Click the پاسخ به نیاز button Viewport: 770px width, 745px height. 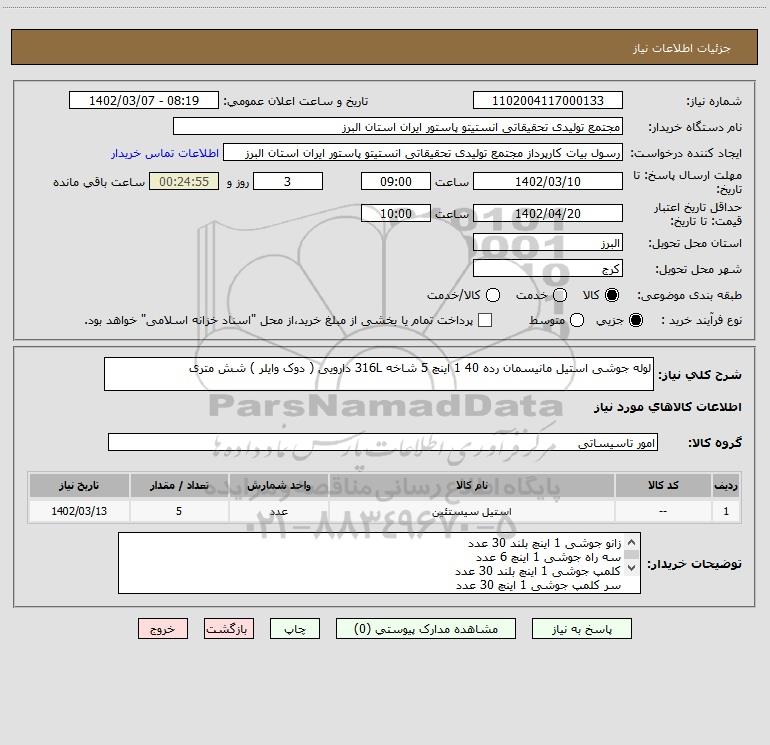coord(581,629)
